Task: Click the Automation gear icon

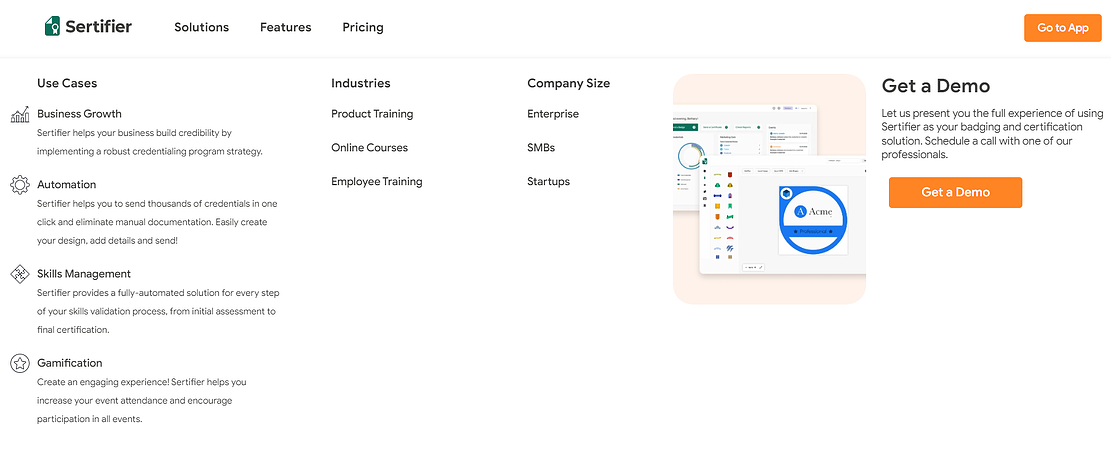Action: coord(19,185)
